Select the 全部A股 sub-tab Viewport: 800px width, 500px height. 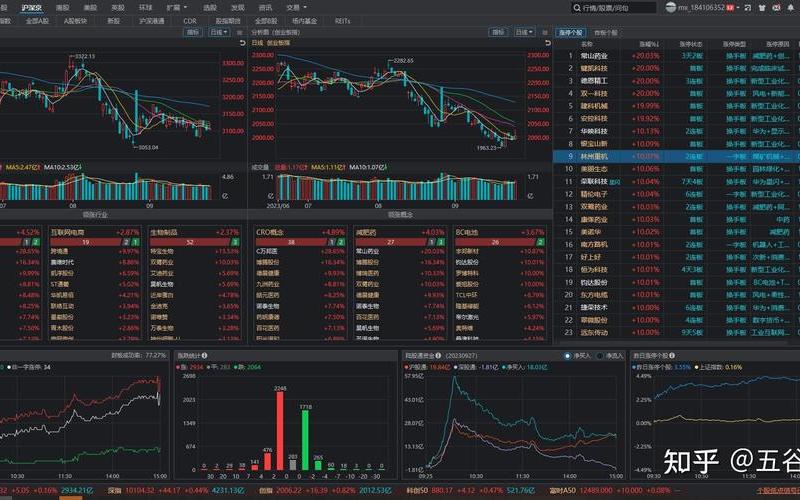click(x=37, y=21)
